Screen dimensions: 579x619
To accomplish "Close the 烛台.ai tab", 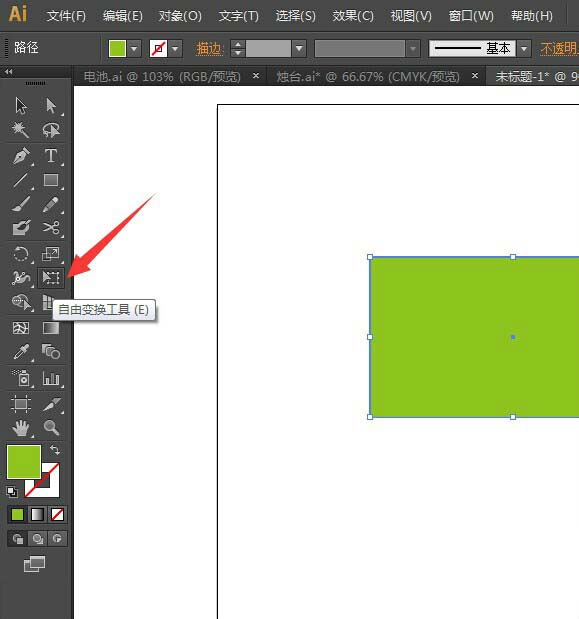I will (x=475, y=75).
